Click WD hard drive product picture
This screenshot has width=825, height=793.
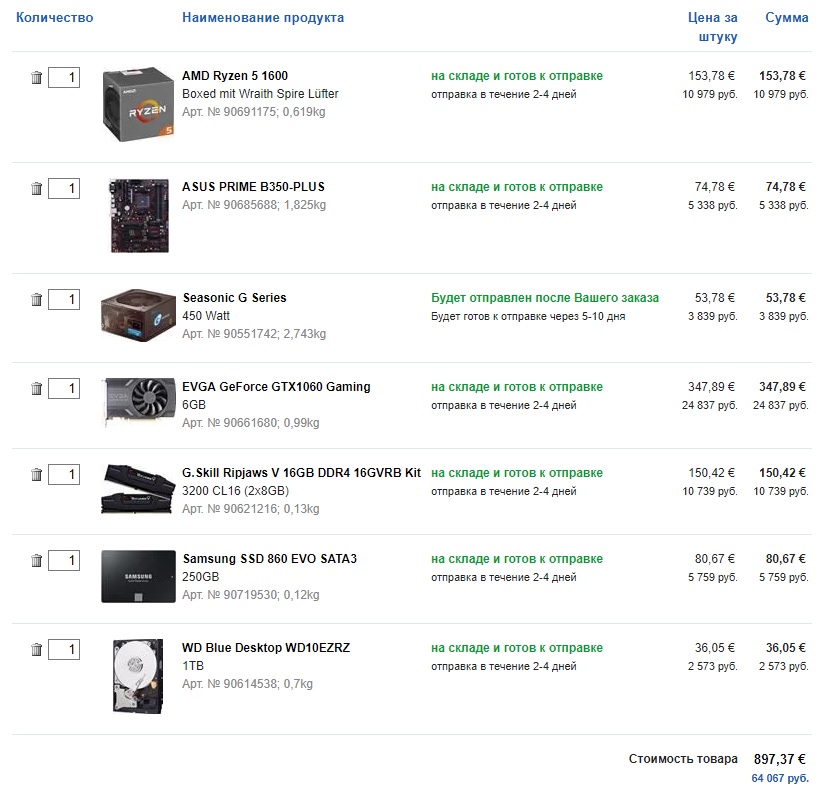pyautogui.click(x=139, y=676)
